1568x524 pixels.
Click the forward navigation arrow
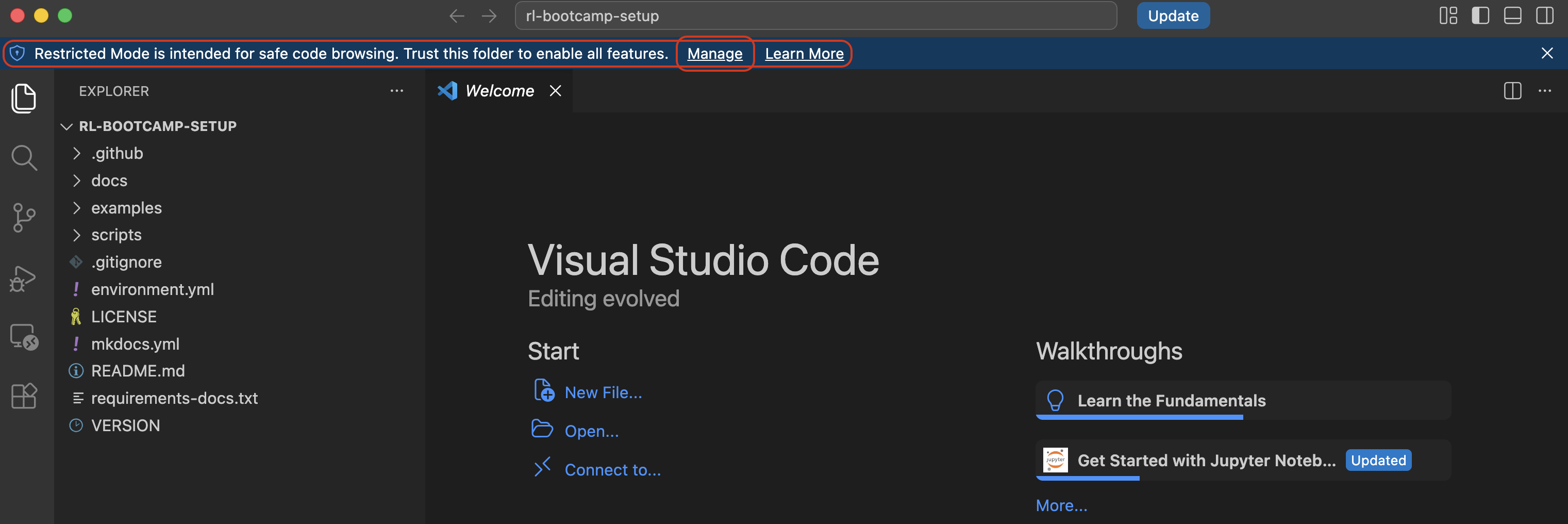tap(489, 16)
